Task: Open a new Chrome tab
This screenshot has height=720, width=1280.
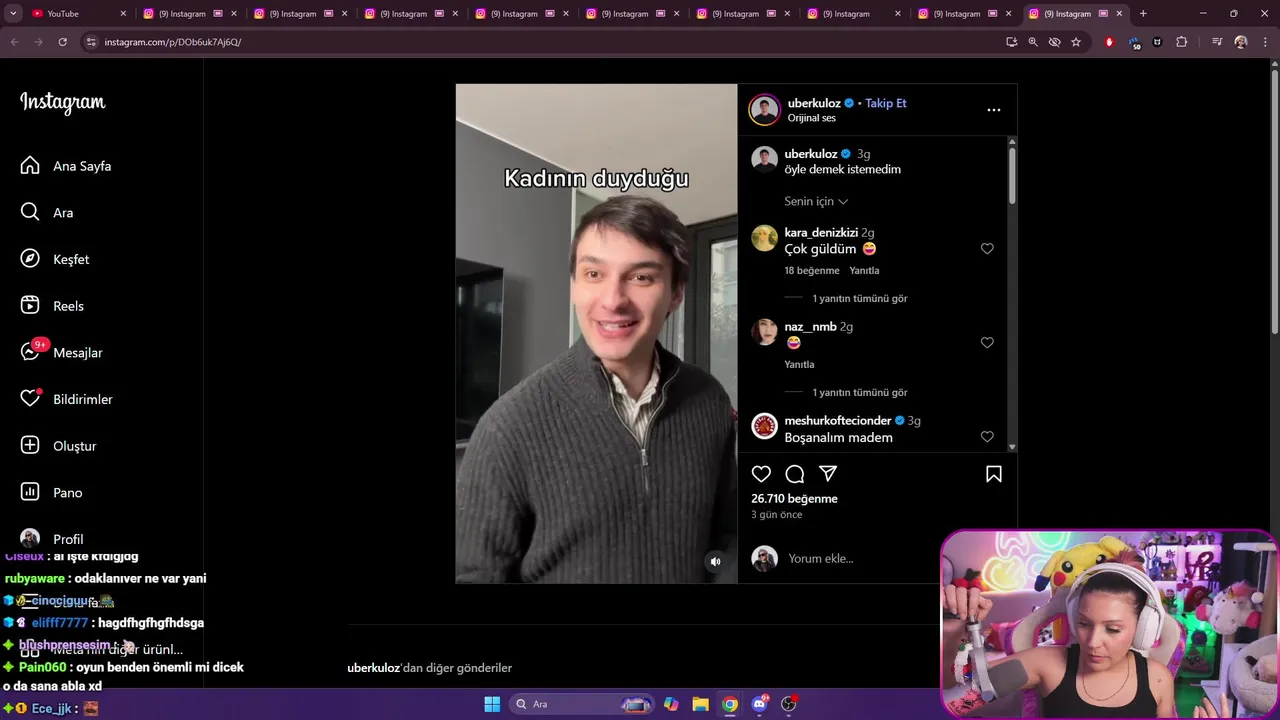Action: coord(1143,14)
